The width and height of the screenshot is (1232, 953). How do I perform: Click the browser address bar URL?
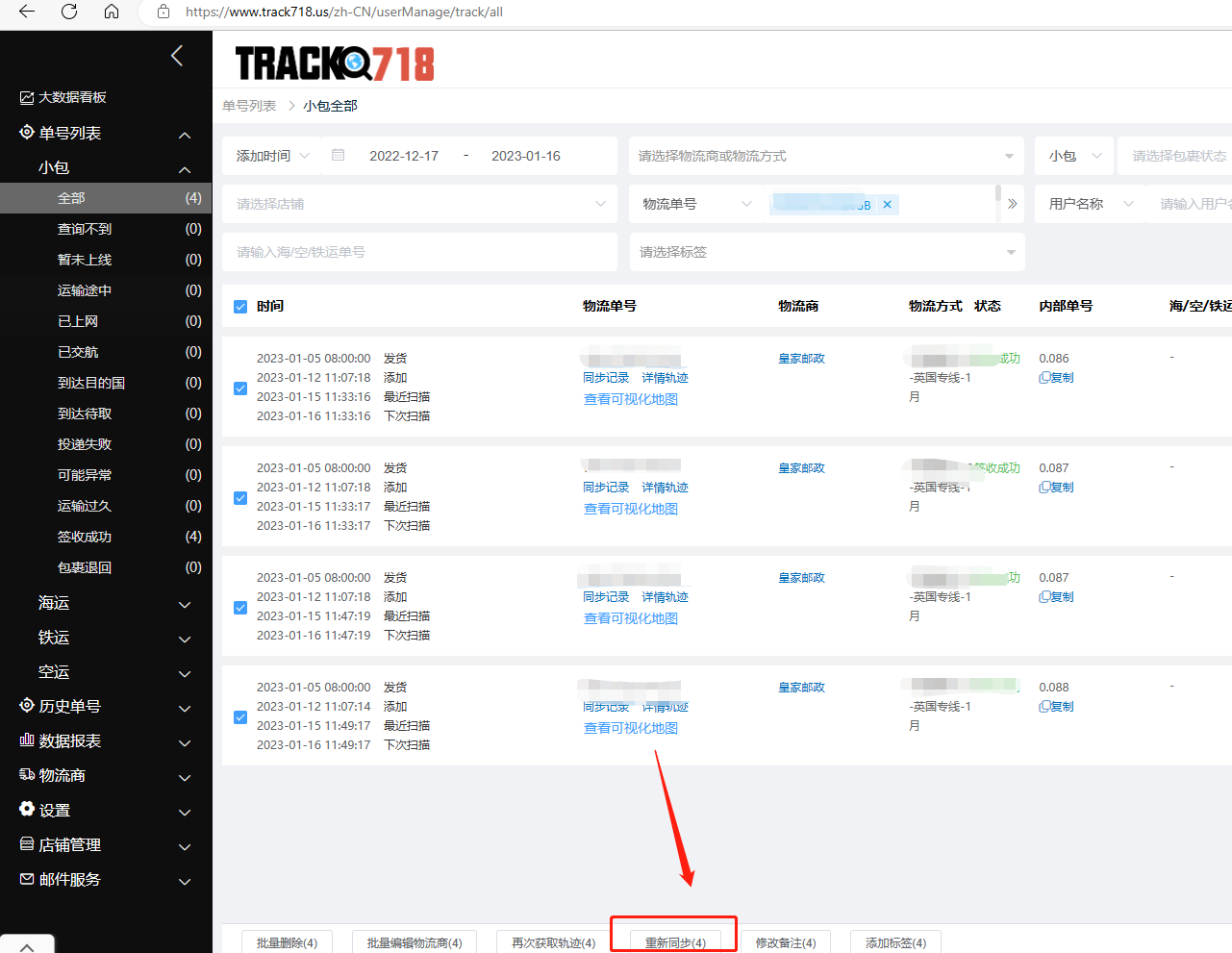tap(344, 12)
